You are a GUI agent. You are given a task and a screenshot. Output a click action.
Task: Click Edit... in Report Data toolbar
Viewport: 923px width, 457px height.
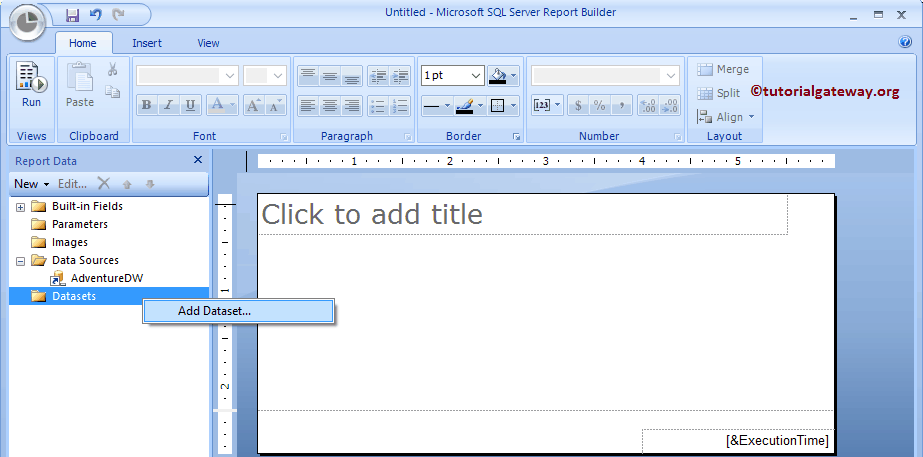click(x=72, y=184)
